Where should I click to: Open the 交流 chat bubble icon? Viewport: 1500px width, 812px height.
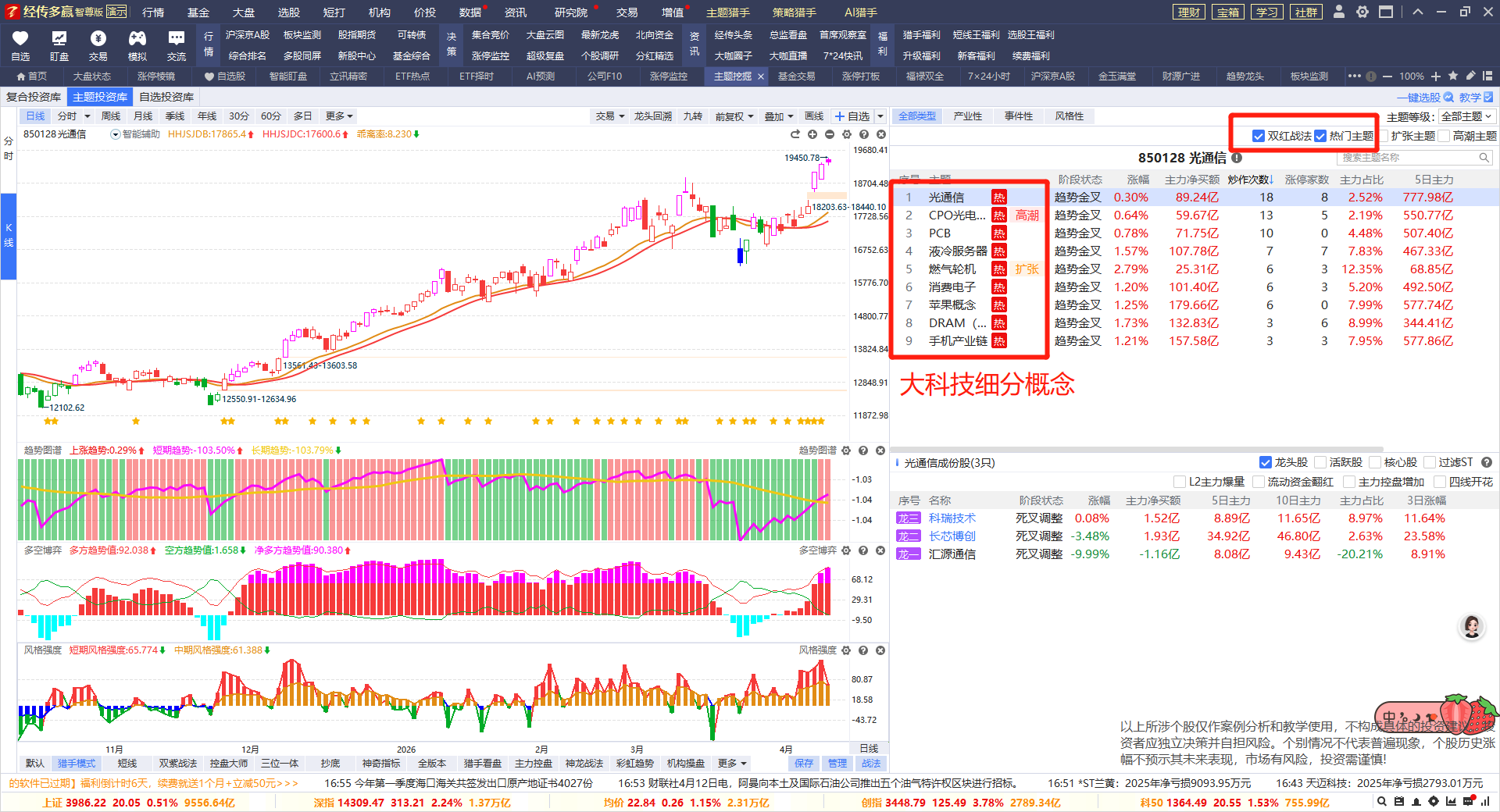tap(177, 39)
